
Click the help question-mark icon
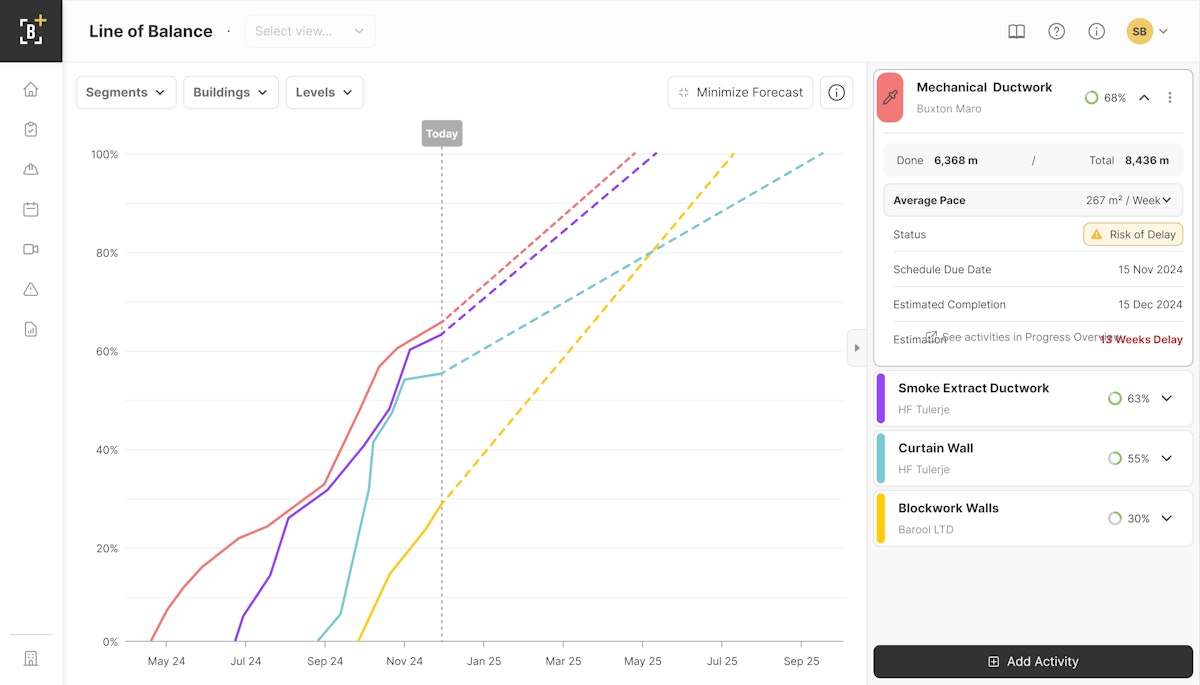coord(1056,31)
